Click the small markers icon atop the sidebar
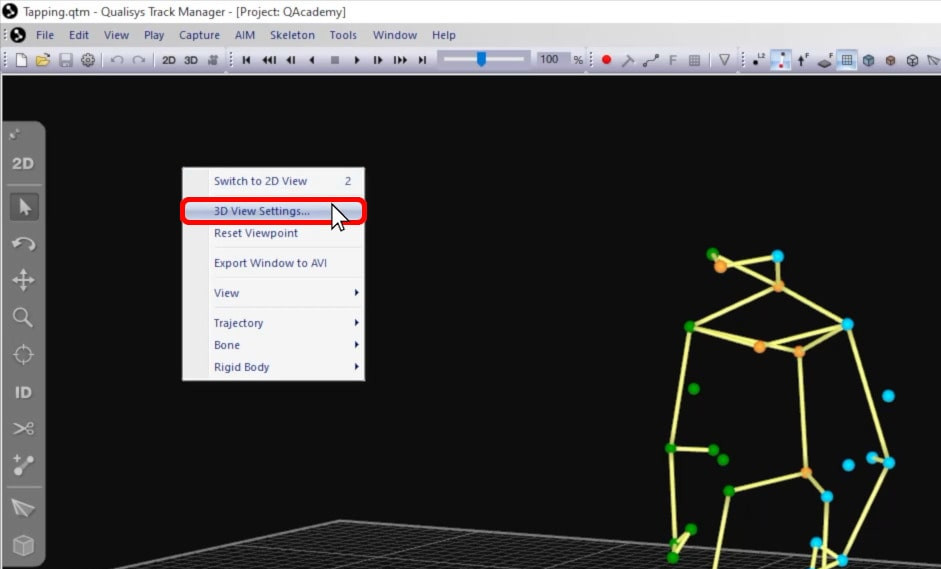Screen dimensions: 941x569 (15, 134)
